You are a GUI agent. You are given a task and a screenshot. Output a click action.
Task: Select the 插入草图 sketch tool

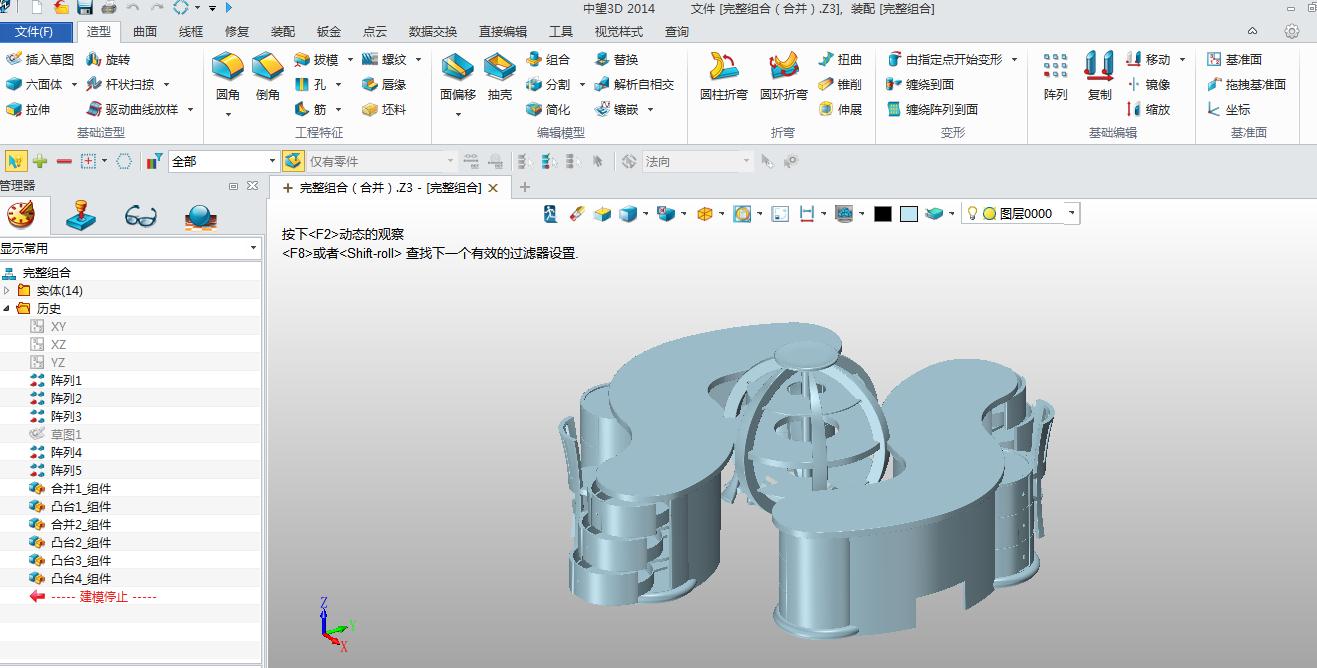coord(40,60)
